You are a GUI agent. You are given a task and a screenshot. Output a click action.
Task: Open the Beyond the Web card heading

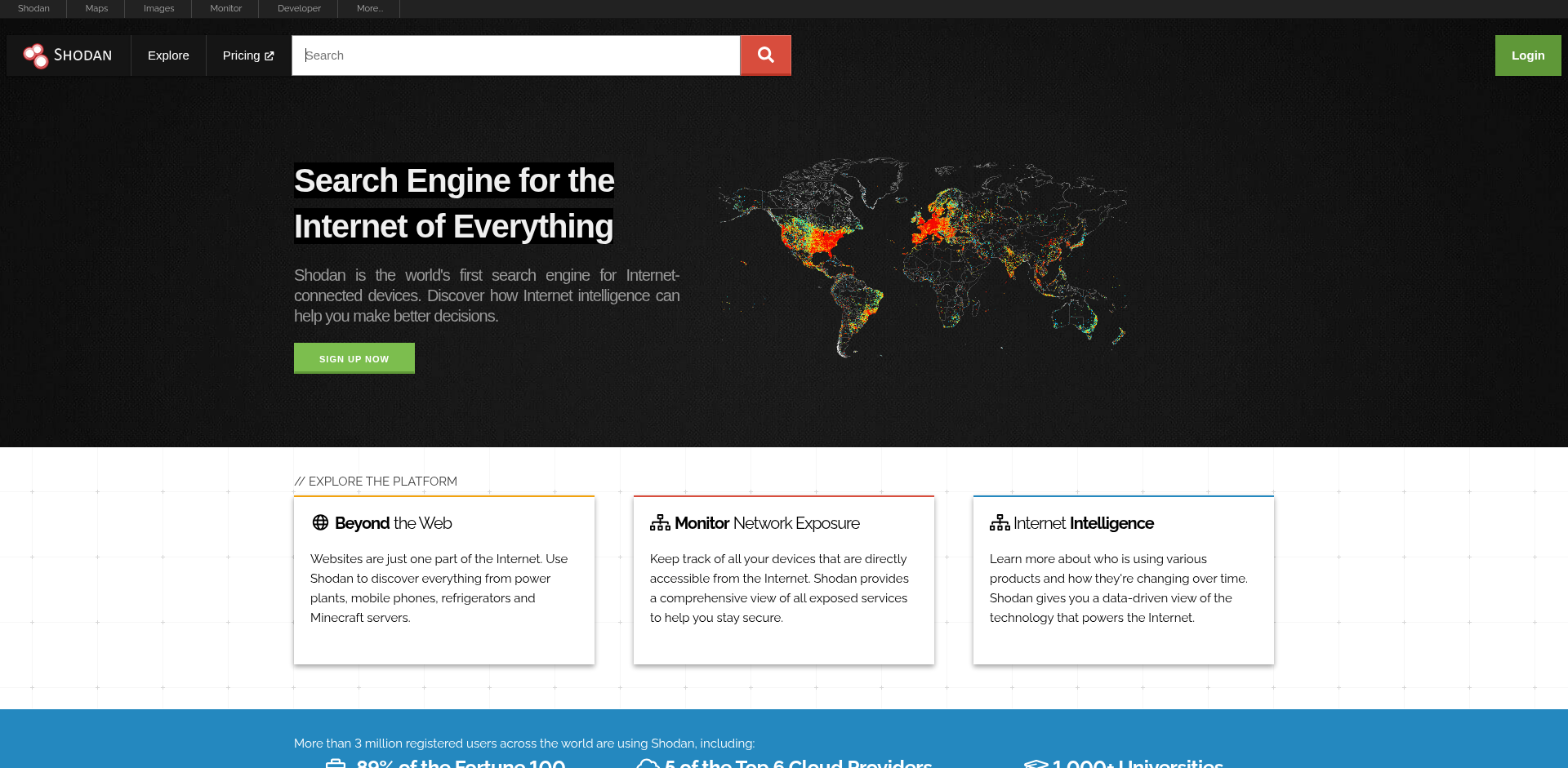click(x=393, y=523)
